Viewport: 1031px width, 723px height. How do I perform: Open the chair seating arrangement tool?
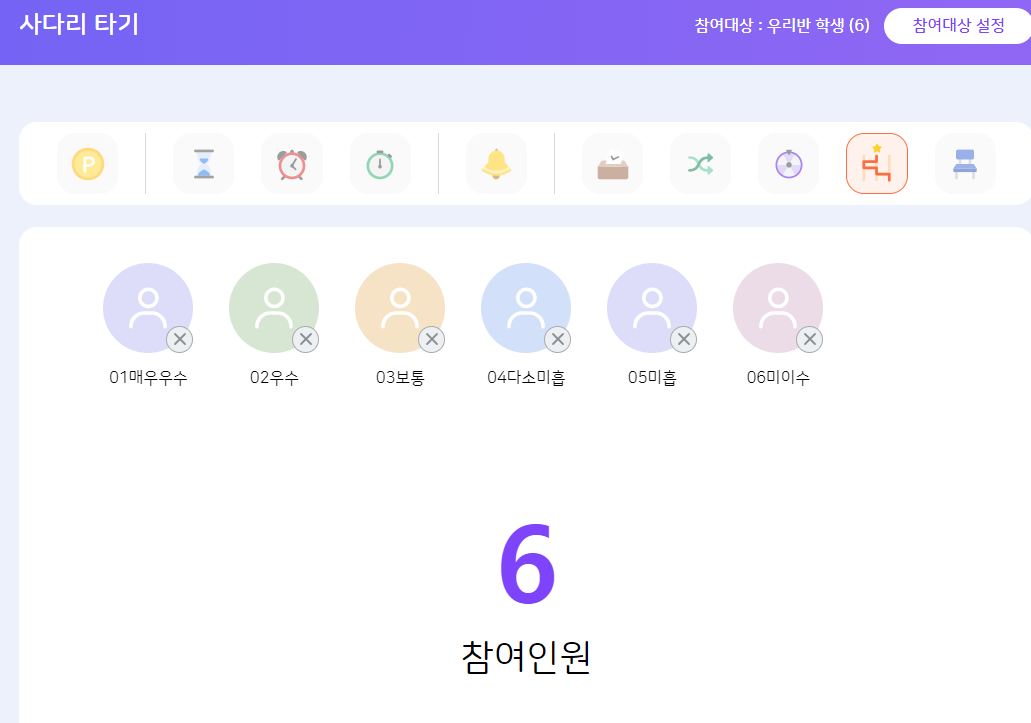964,163
